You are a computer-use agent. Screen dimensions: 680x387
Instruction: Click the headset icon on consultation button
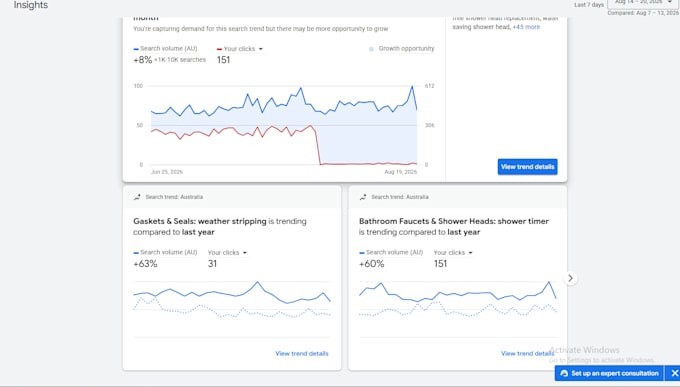564,373
